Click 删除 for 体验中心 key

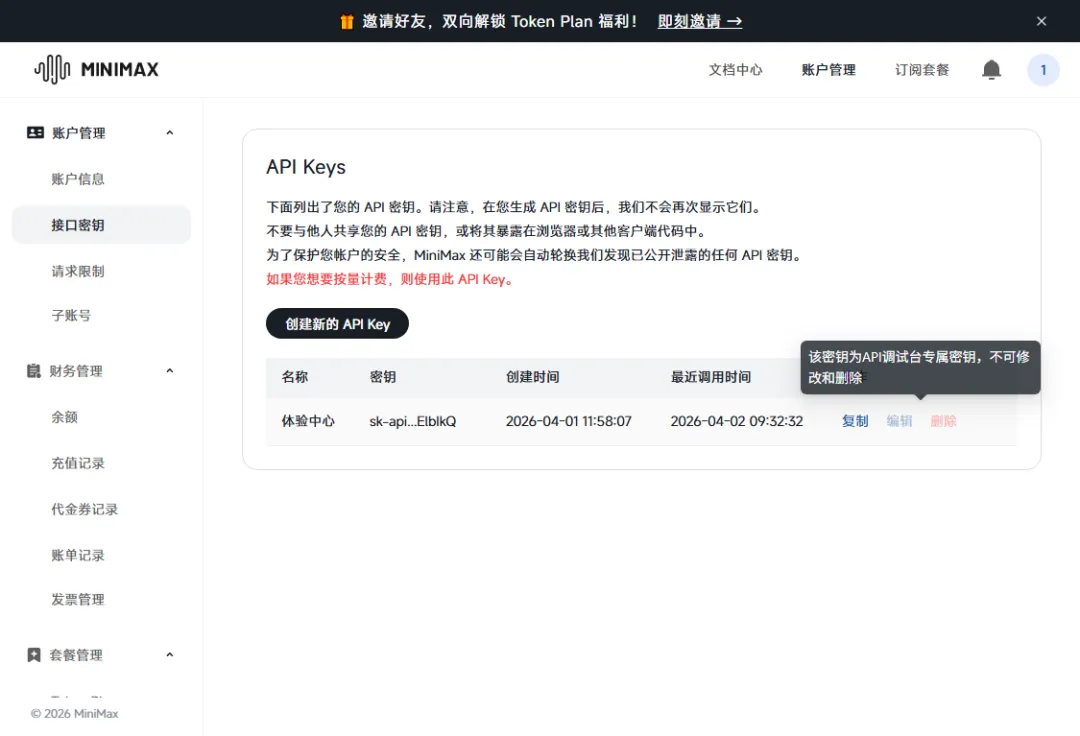[943, 421]
